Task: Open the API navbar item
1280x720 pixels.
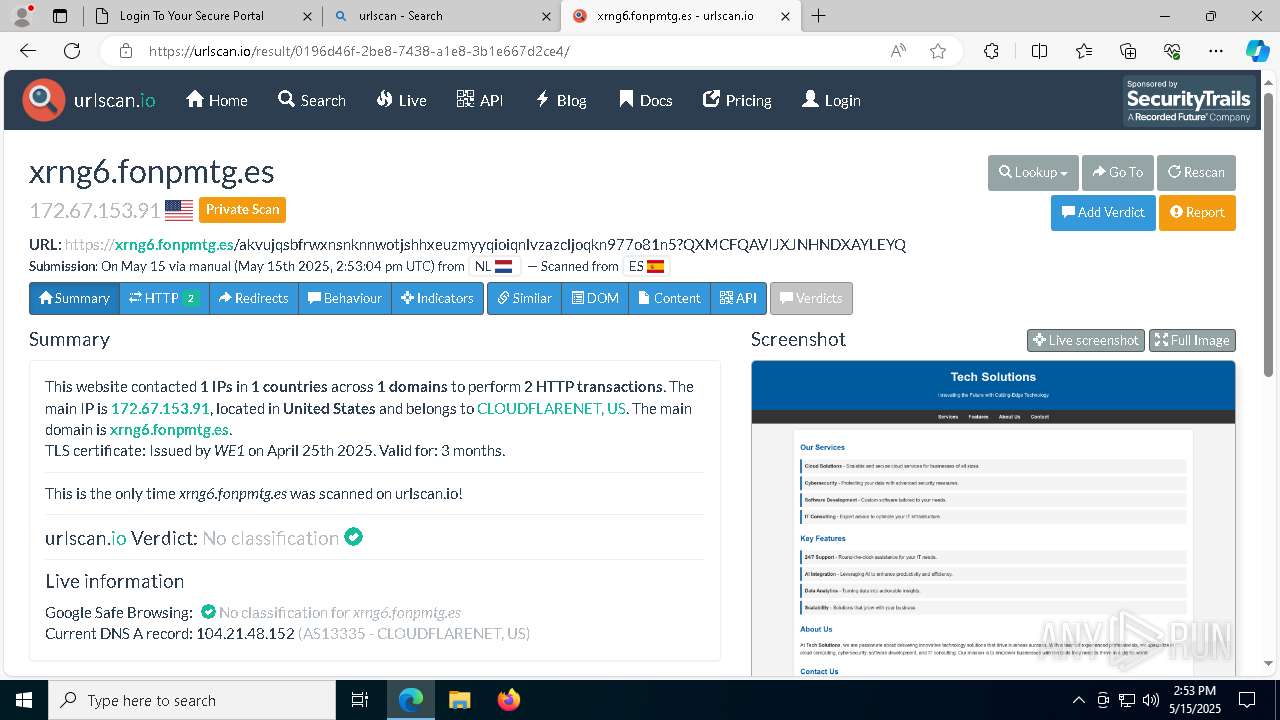Action: click(x=479, y=100)
